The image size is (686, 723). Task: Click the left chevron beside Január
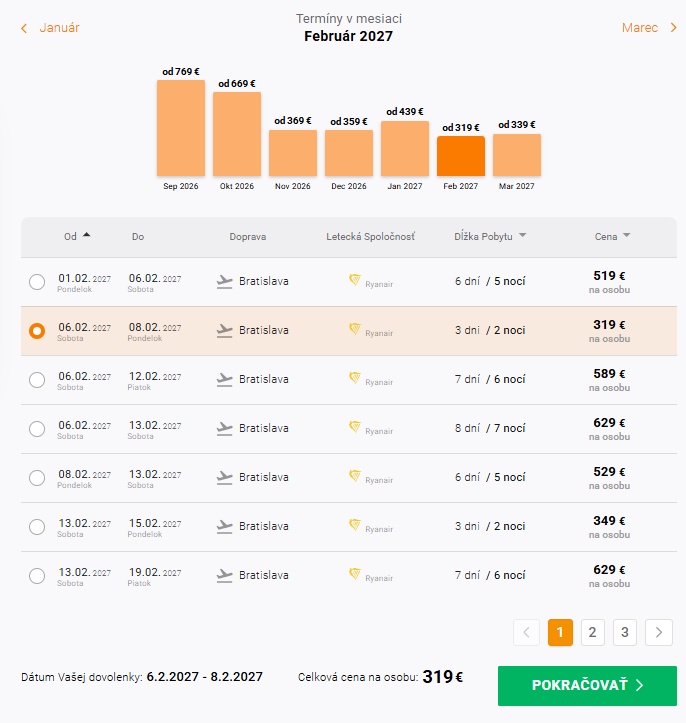24,29
